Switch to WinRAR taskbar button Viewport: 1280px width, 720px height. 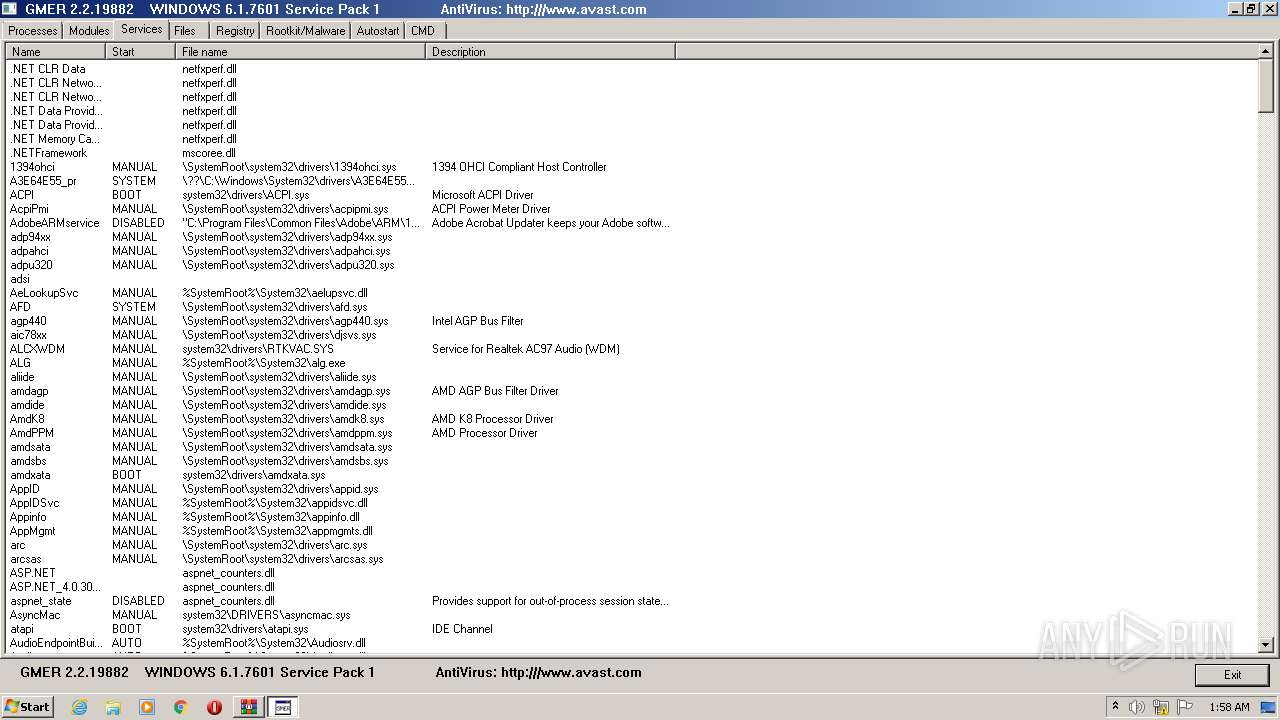248,707
